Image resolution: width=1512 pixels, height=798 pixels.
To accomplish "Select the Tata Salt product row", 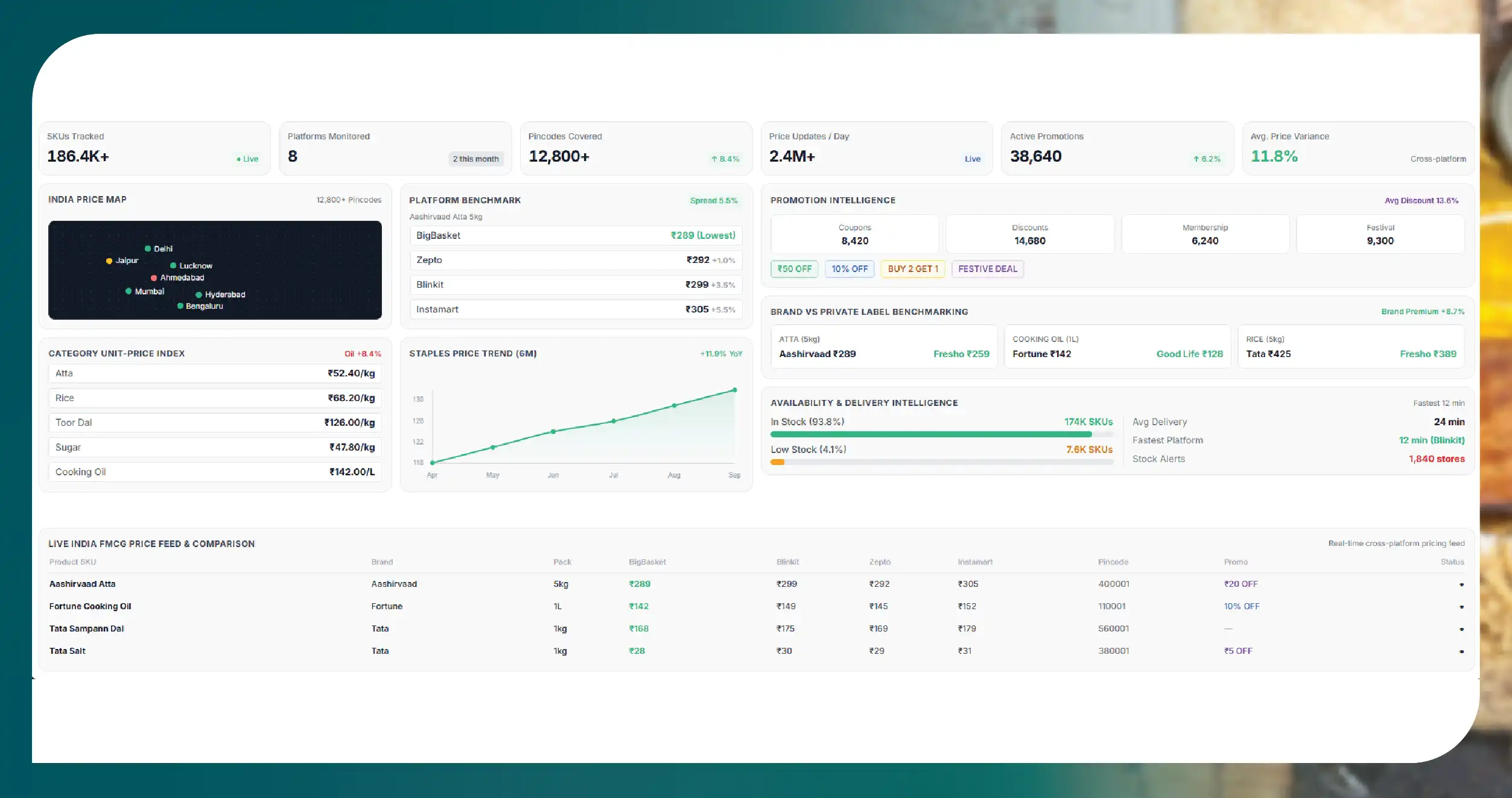I will click(x=757, y=651).
